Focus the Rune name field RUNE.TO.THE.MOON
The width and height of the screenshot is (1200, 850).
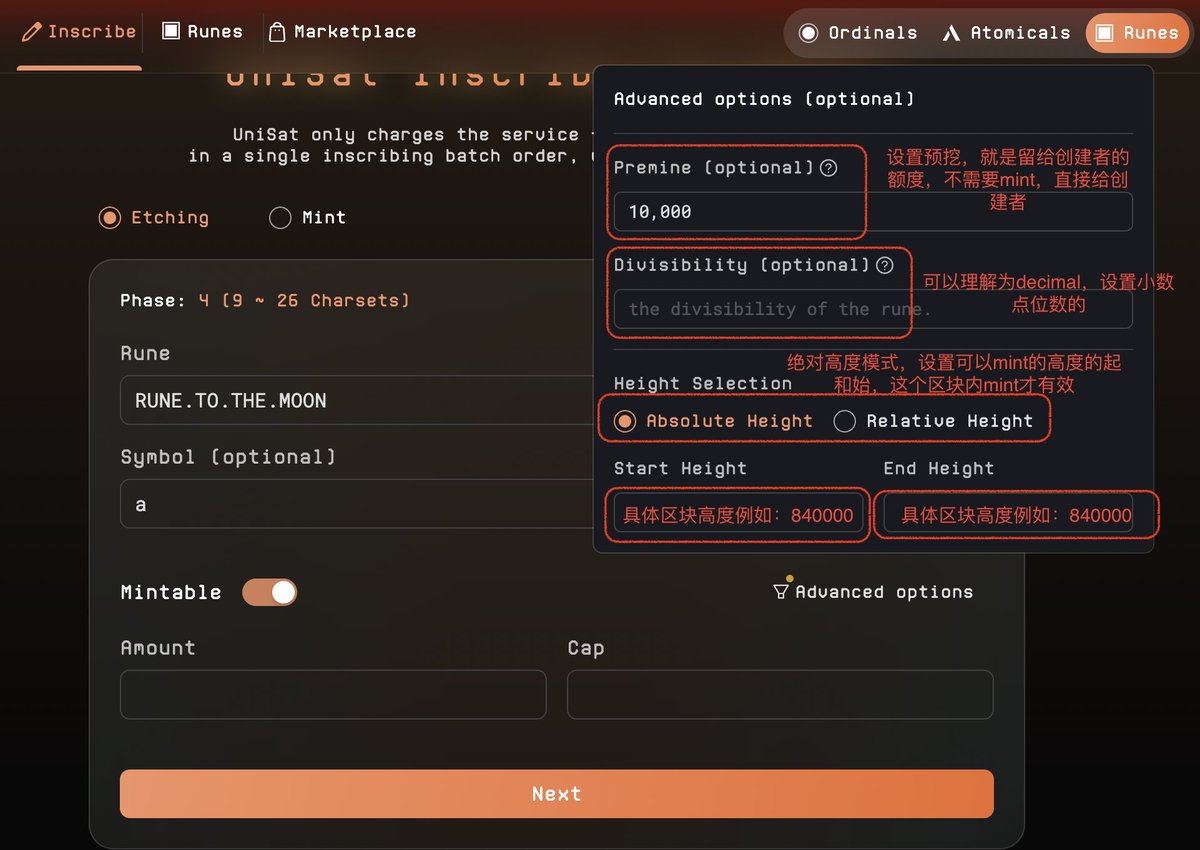(357, 401)
